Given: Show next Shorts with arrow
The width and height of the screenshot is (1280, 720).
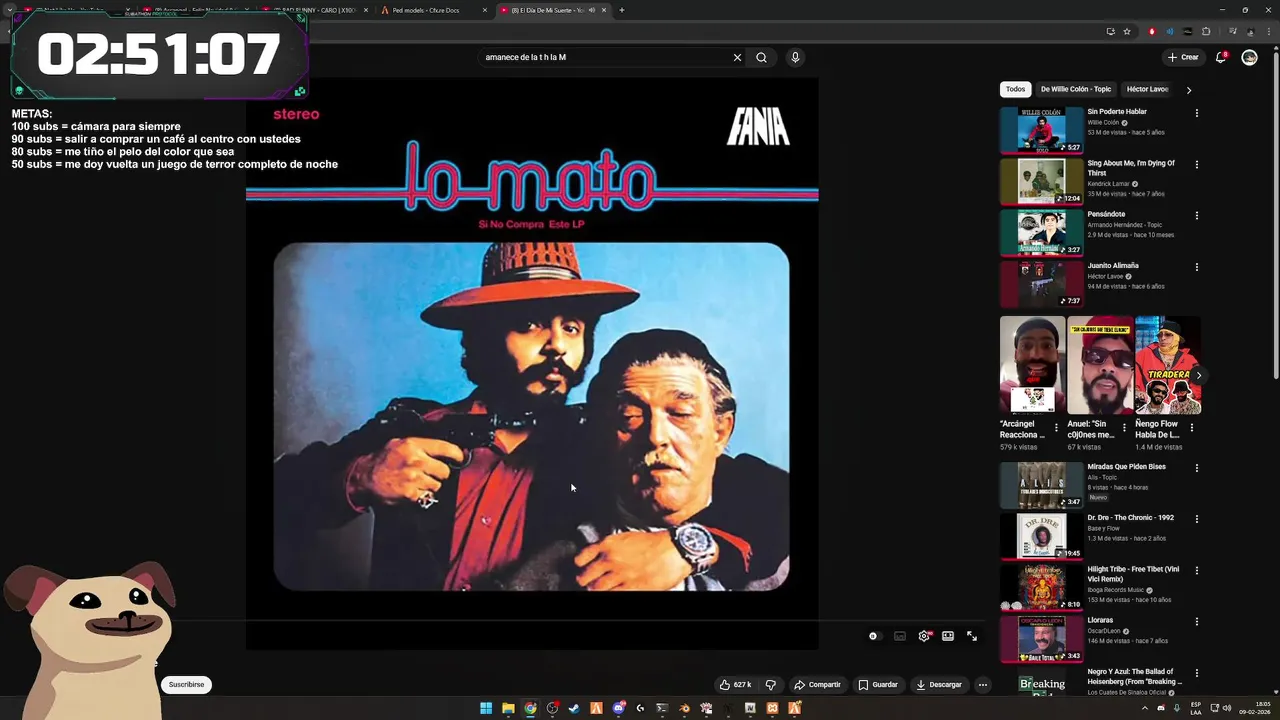Looking at the screenshot, I should [1198, 376].
